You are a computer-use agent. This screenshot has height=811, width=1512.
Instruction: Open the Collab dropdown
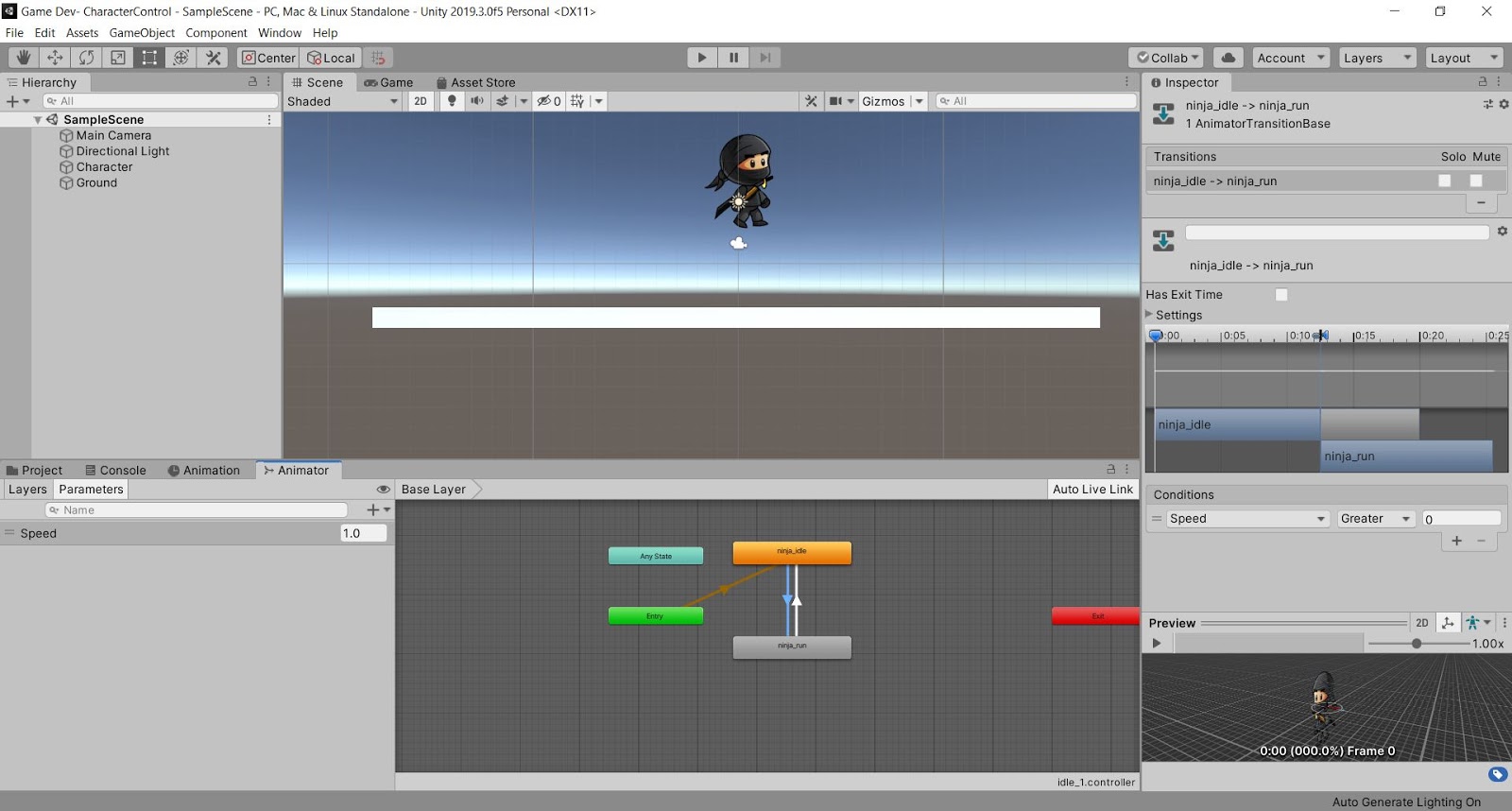[1166, 58]
